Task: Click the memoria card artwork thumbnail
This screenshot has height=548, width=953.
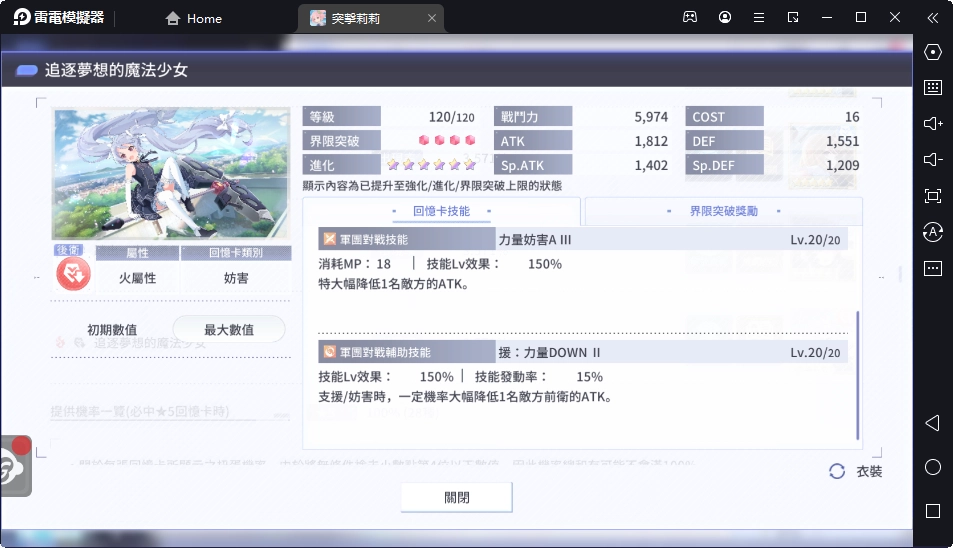Action: (171, 174)
